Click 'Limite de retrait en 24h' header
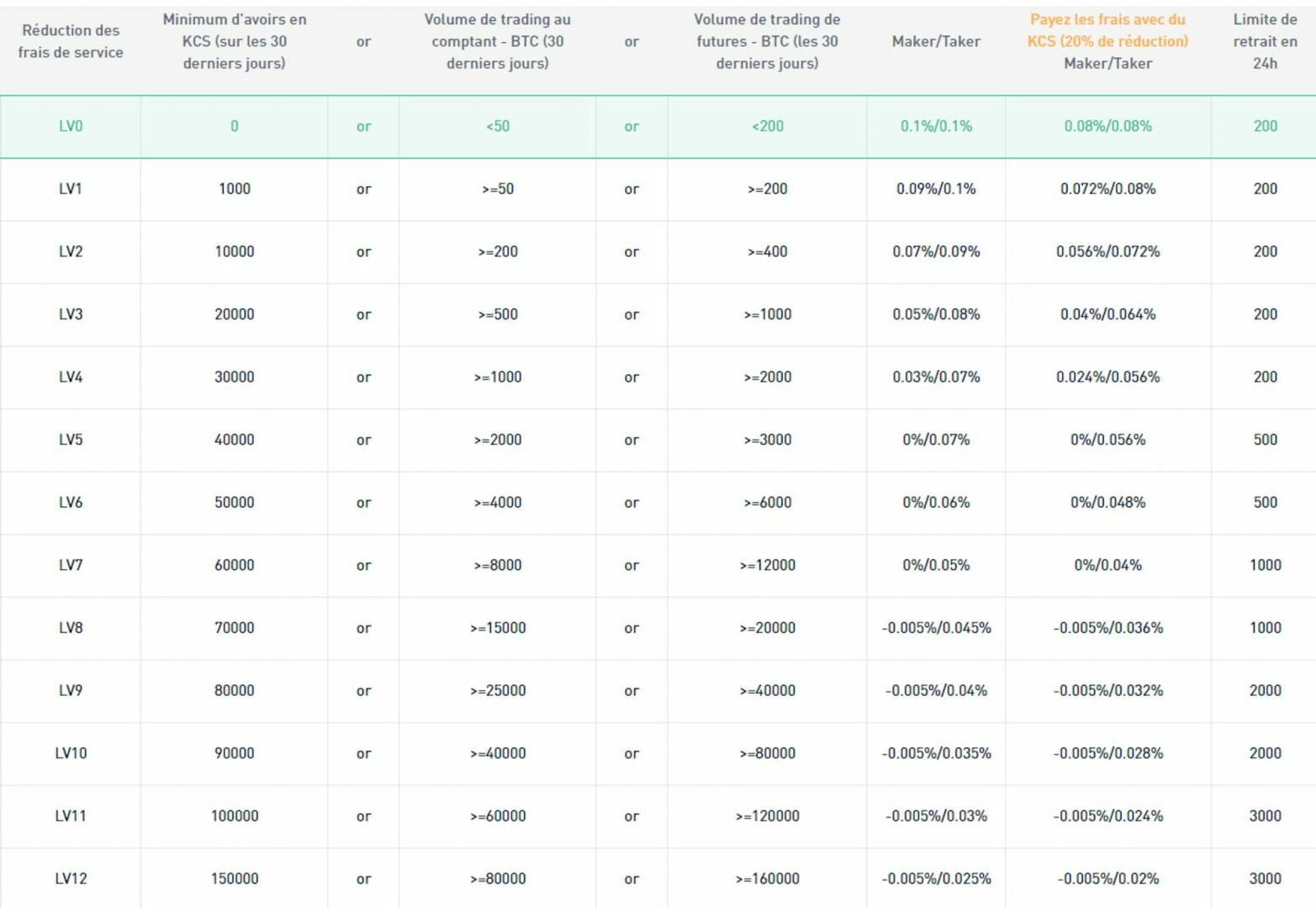 (x=1266, y=41)
